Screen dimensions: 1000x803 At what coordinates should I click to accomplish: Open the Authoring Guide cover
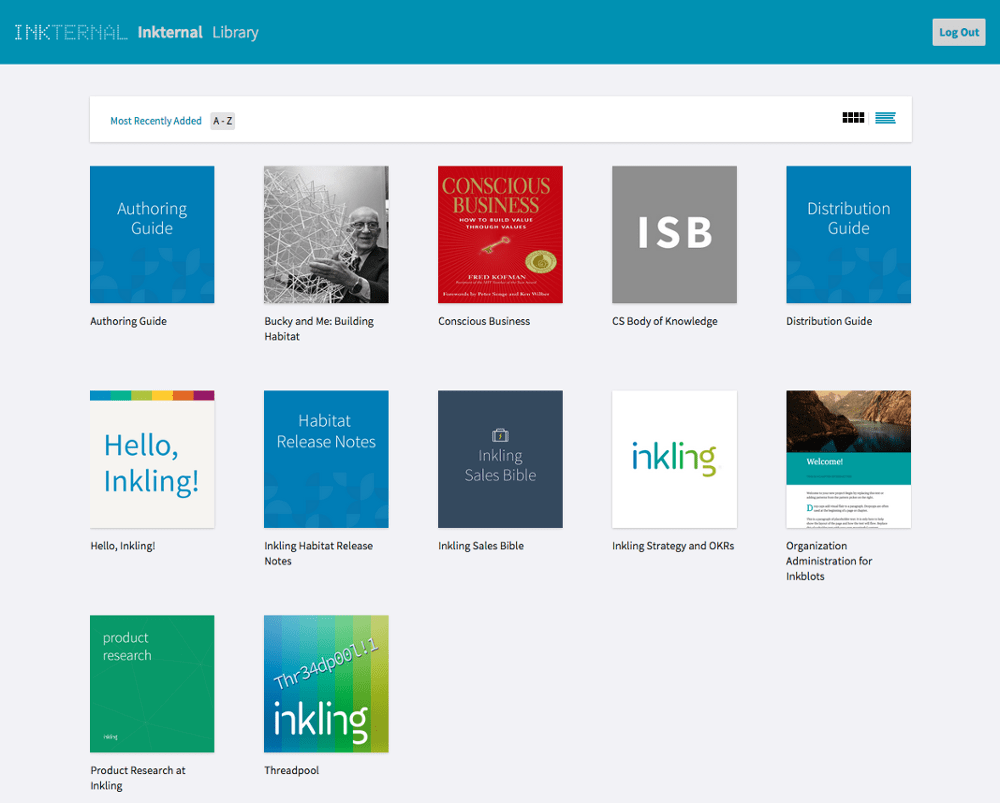point(152,235)
